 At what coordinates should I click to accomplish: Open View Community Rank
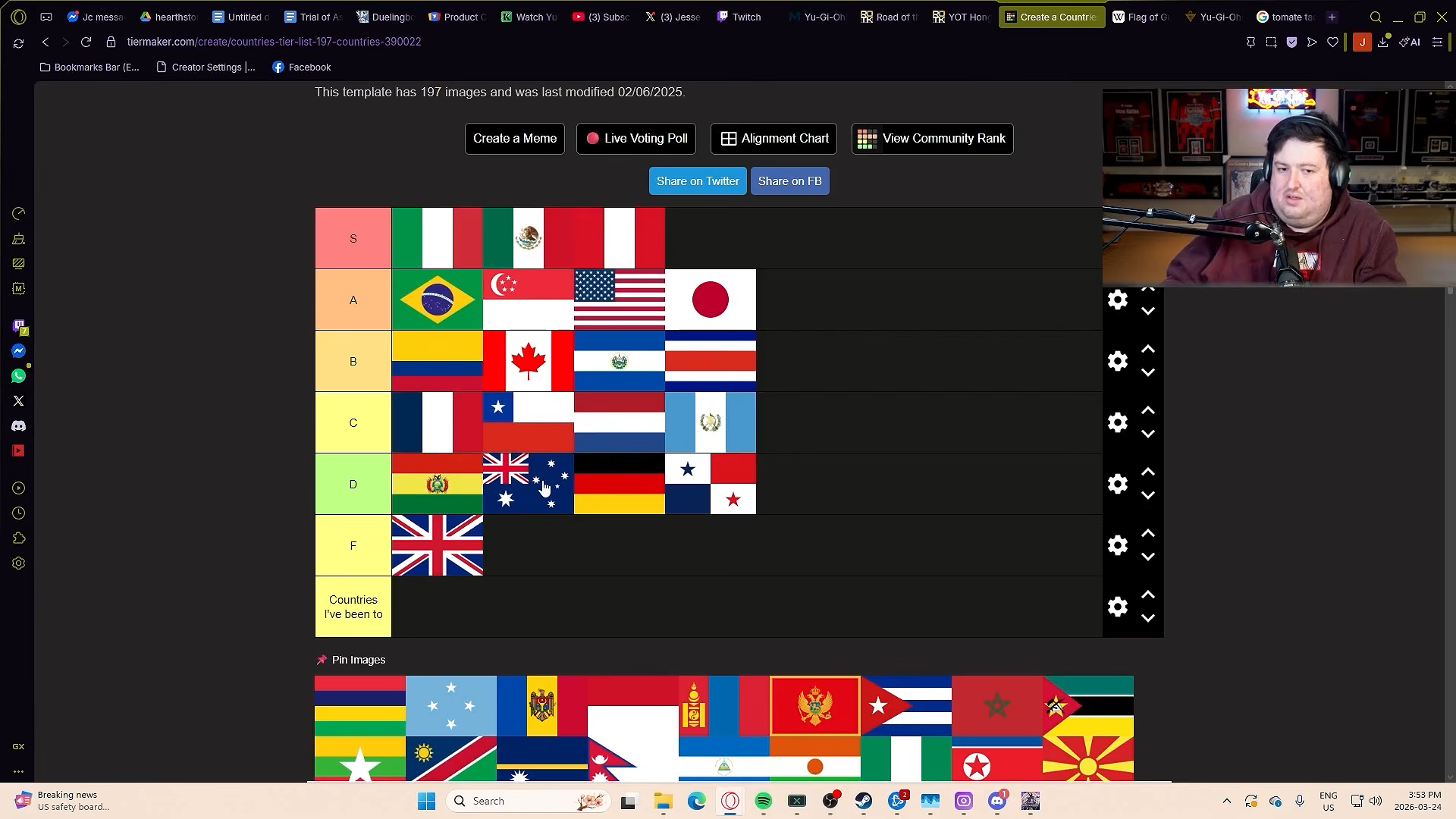click(933, 139)
